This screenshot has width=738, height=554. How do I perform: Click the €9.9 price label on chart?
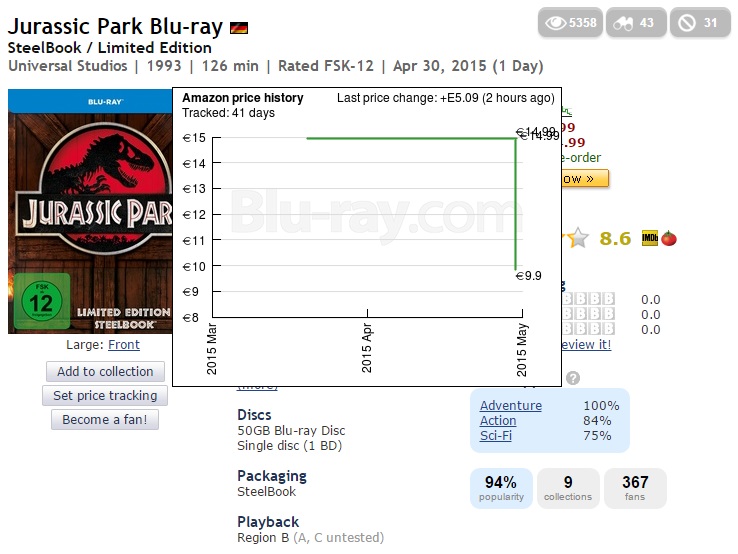point(529,275)
